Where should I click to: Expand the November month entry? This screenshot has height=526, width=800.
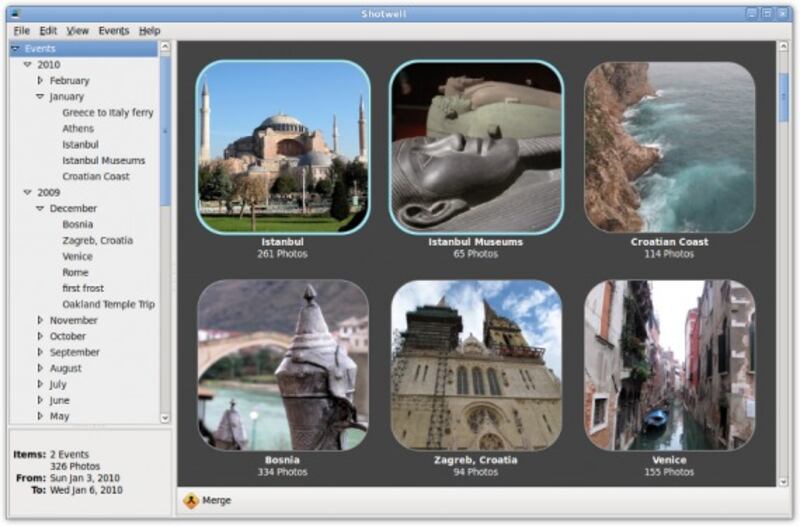coord(40,321)
